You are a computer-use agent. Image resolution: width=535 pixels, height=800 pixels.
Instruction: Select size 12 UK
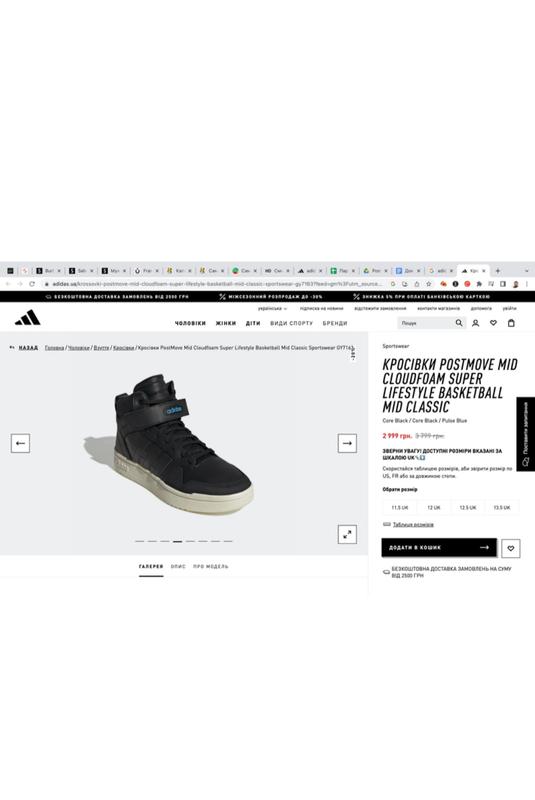point(434,508)
